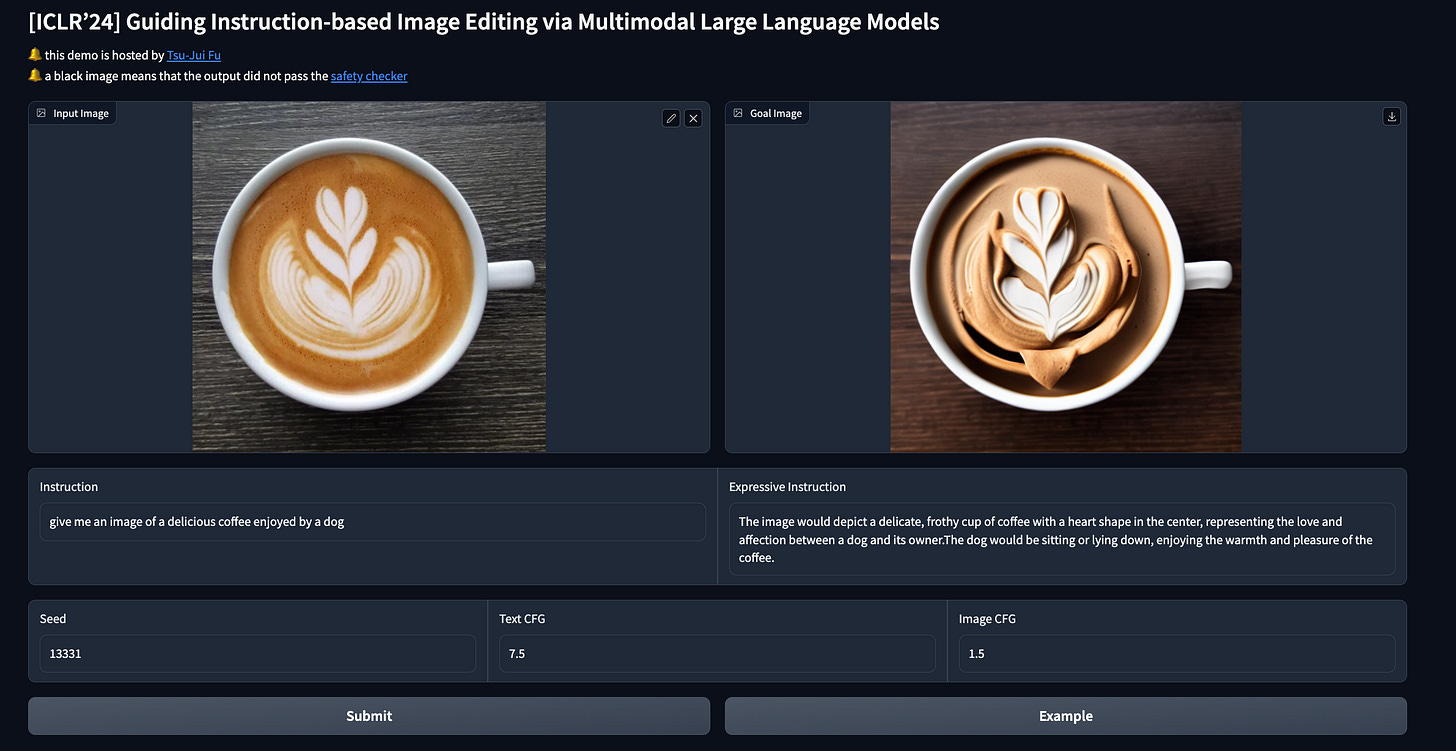Open the safety checker link
This screenshot has height=751, width=1456.
tap(369, 76)
